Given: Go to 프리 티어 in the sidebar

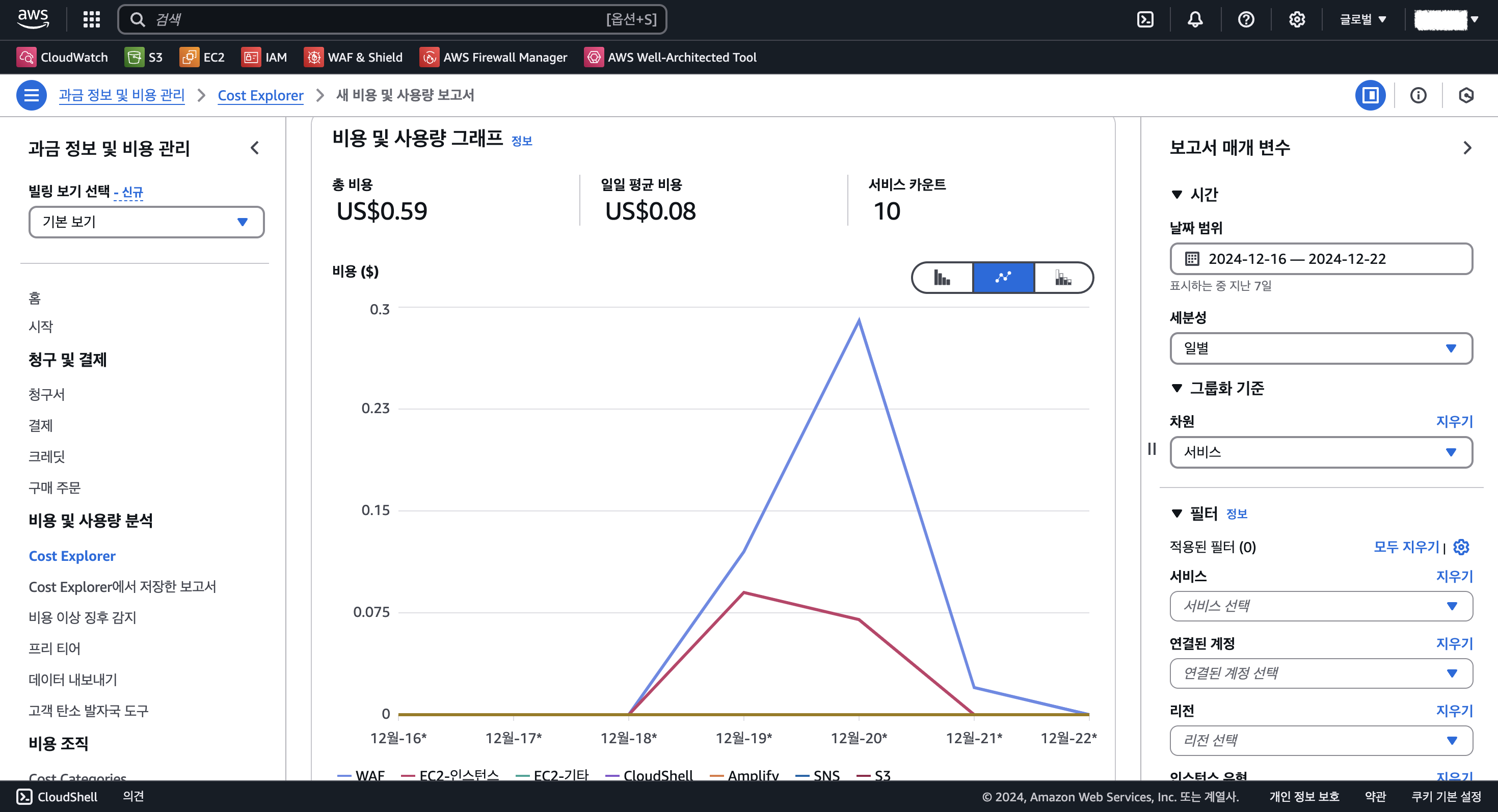Looking at the screenshot, I should tap(55, 648).
